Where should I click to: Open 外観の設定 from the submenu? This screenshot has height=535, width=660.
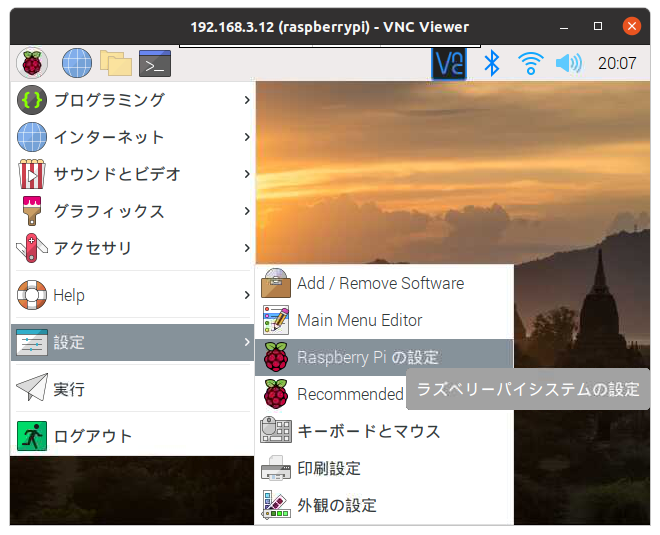(x=384, y=505)
